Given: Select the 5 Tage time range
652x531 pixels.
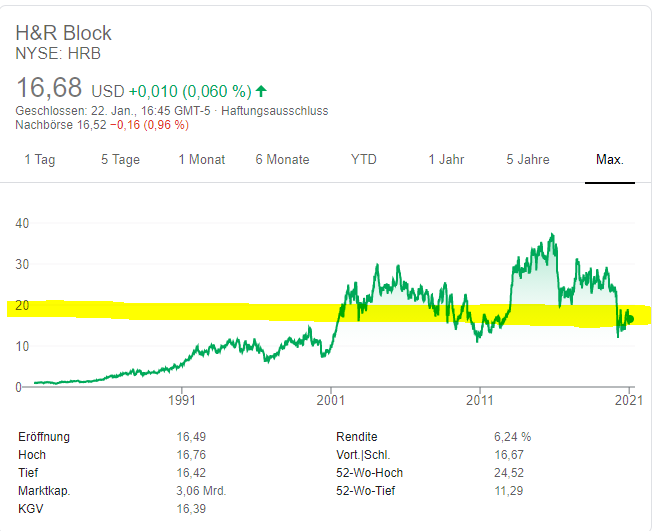Looking at the screenshot, I should pyautogui.click(x=120, y=160).
